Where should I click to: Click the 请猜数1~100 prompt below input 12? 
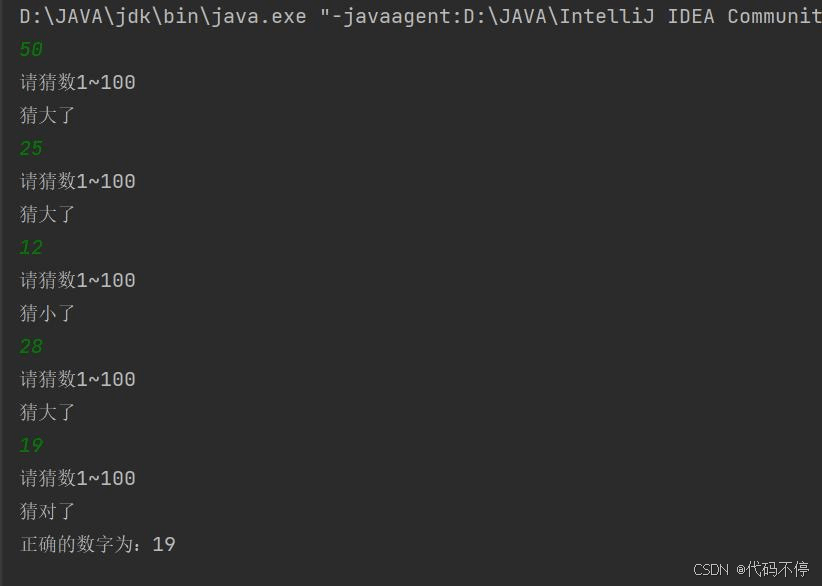tap(78, 281)
